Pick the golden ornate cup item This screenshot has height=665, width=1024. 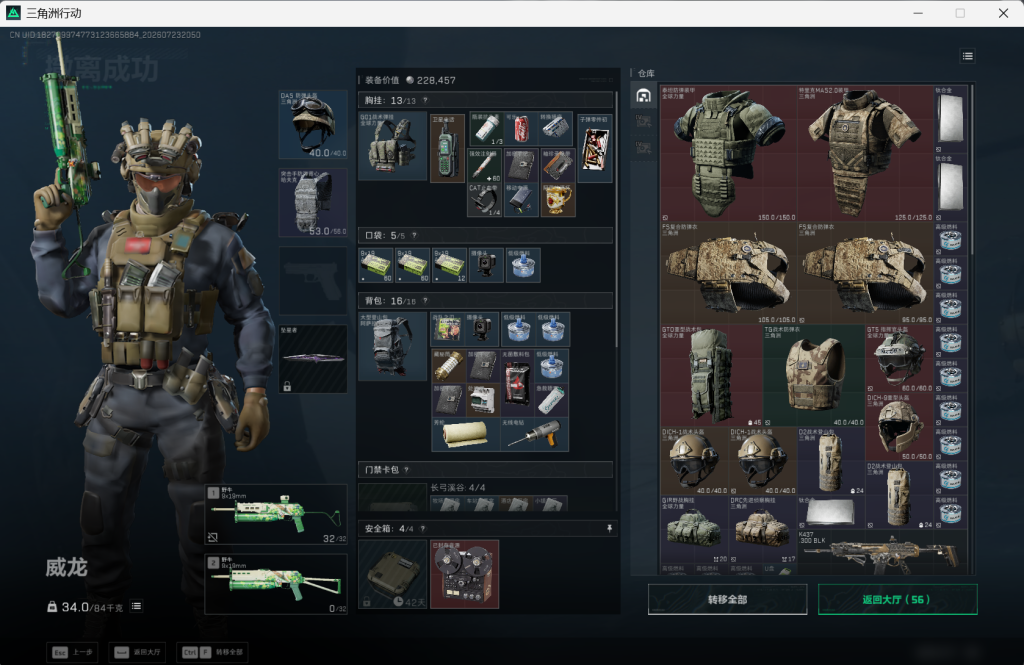(558, 199)
